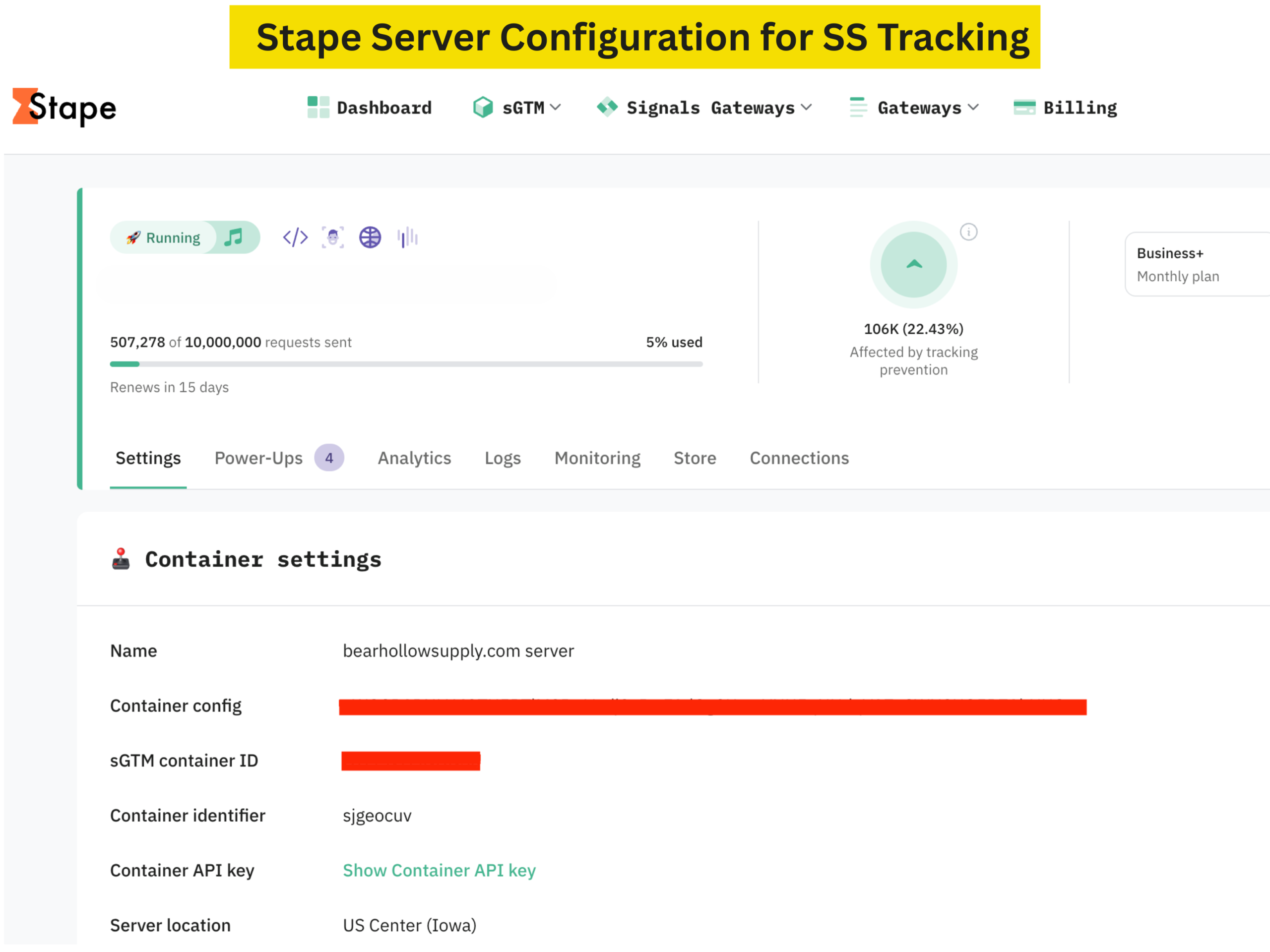Click the face scan power-up icon

[x=332, y=237]
